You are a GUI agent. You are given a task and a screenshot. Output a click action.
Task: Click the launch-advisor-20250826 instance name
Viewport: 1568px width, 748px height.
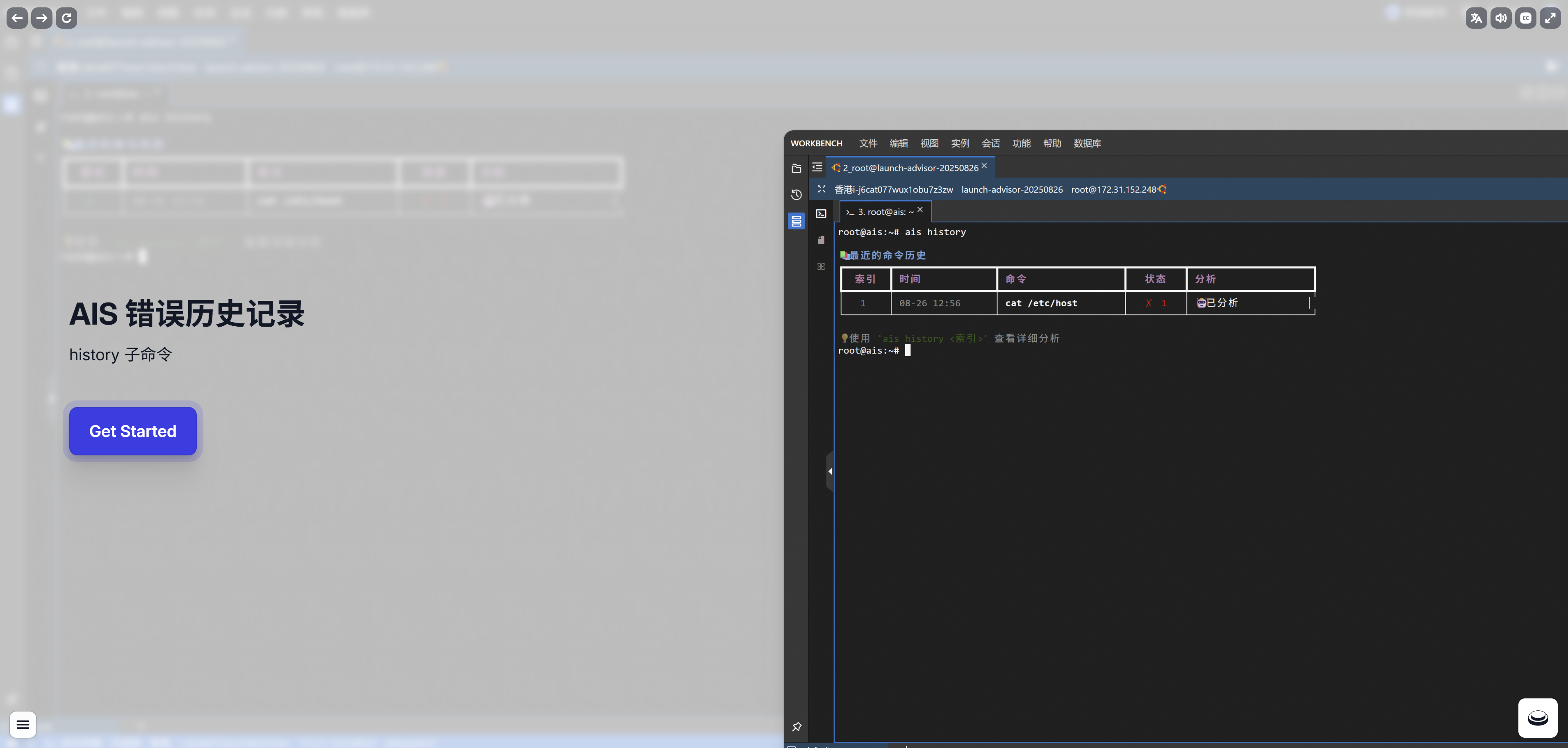pyautogui.click(x=1012, y=189)
